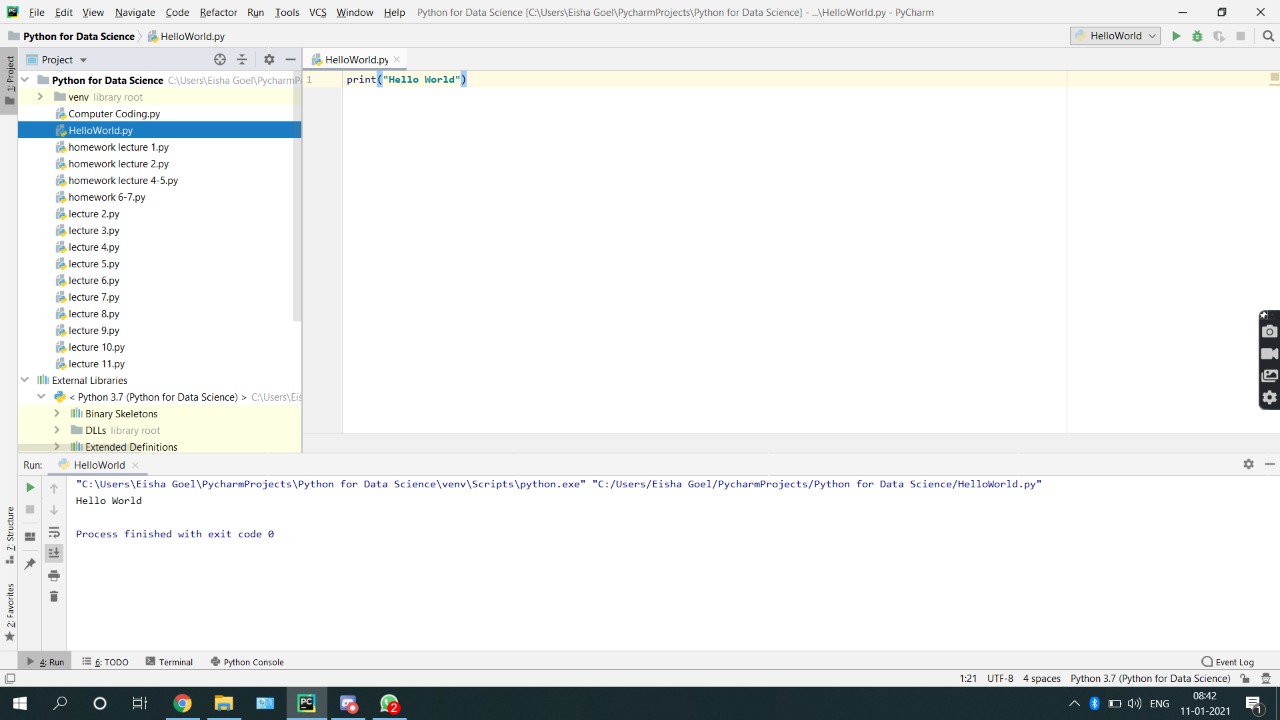1280x720 pixels.
Task: Click Python 3.7 interpreter in status bar
Action: [1150, 678]
